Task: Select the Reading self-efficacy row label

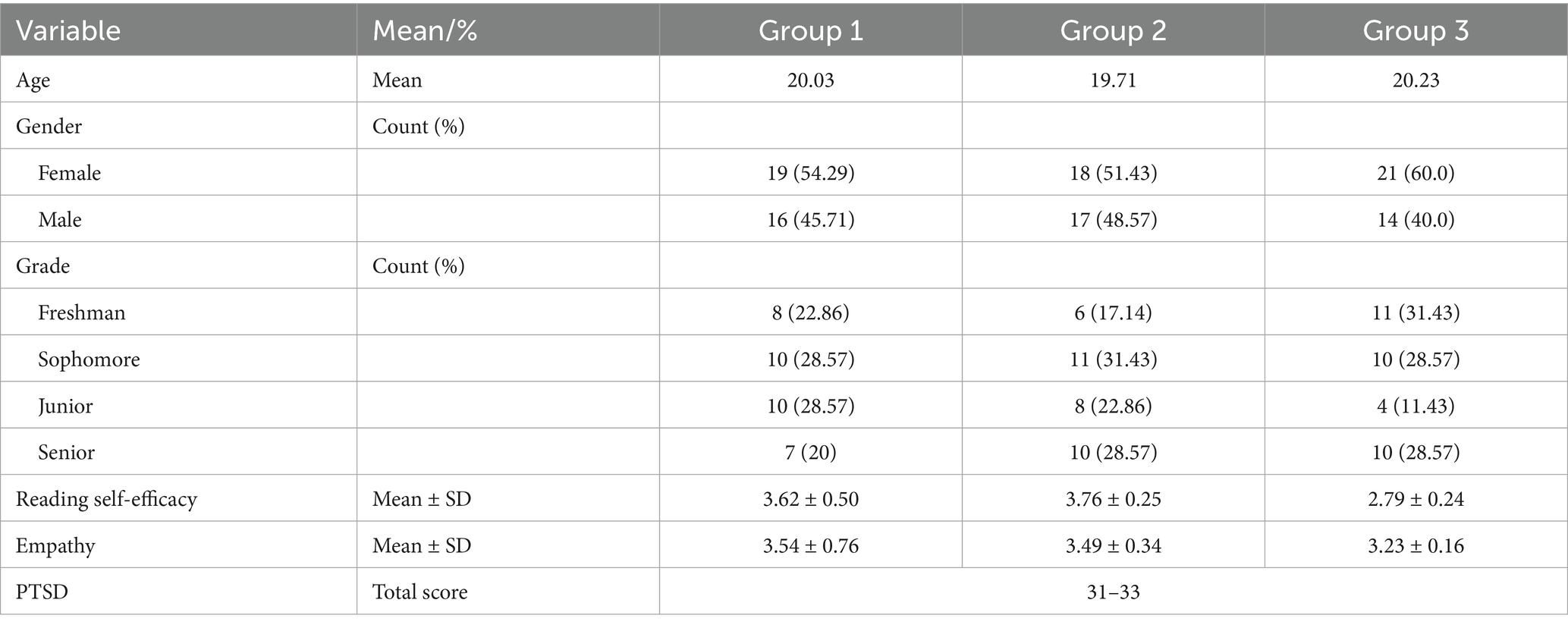Action: [x=106, y=499]
